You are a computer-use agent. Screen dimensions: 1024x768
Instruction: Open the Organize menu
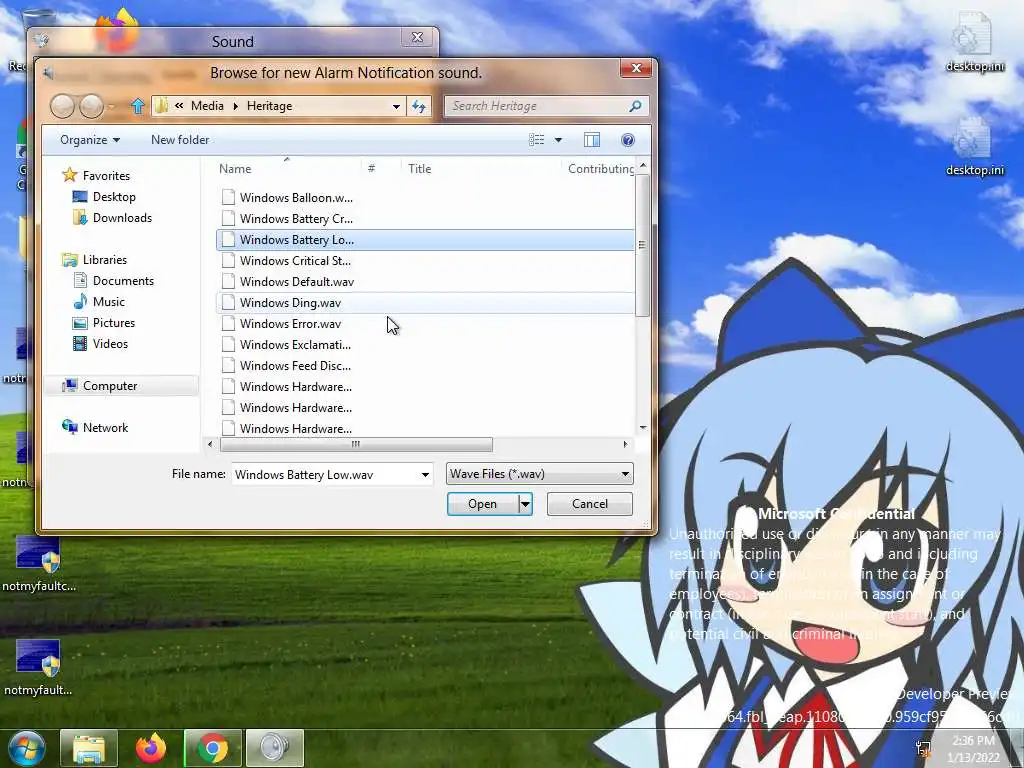[90, 140]
